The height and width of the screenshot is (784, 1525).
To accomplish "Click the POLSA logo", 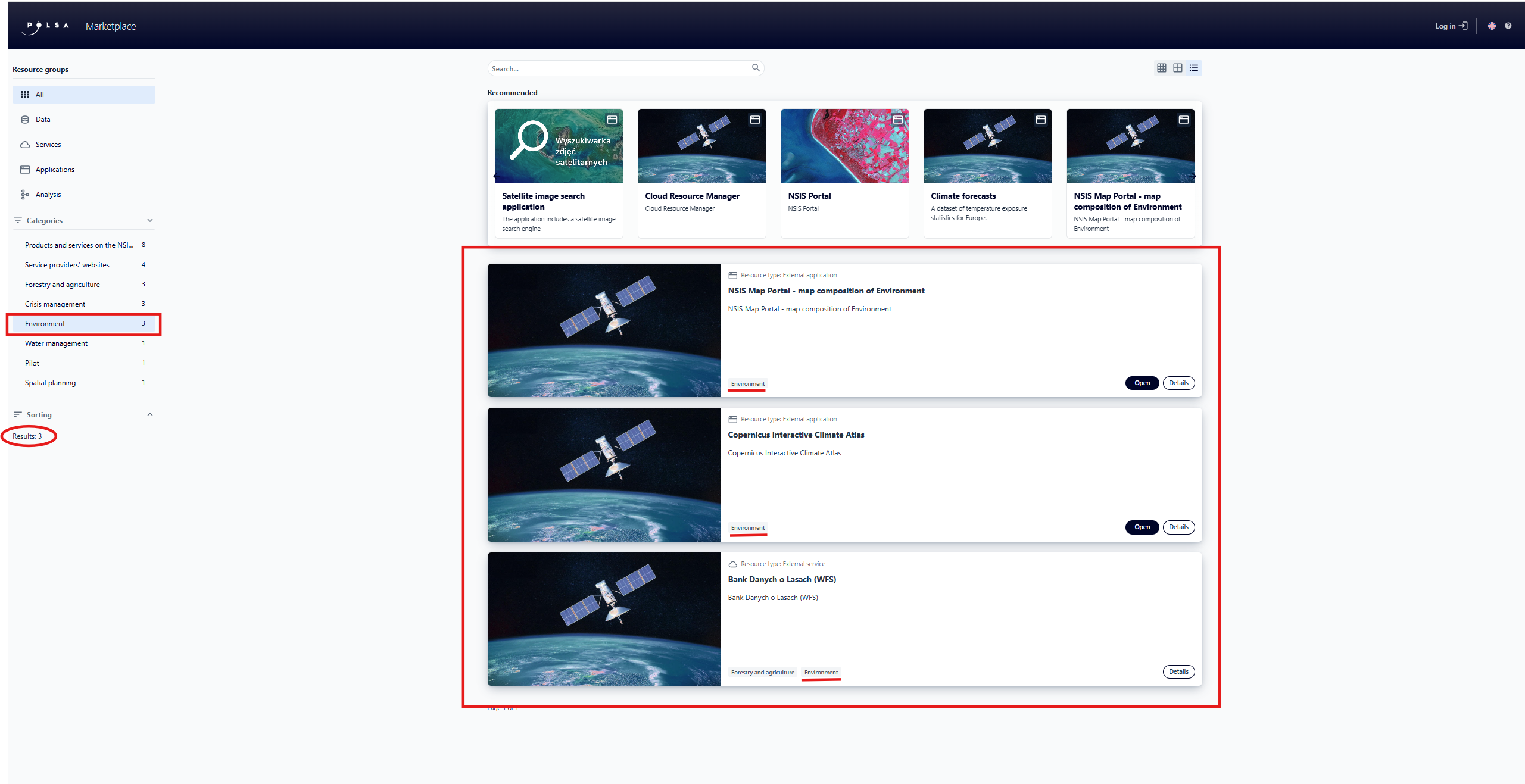I will pos(45,26).
